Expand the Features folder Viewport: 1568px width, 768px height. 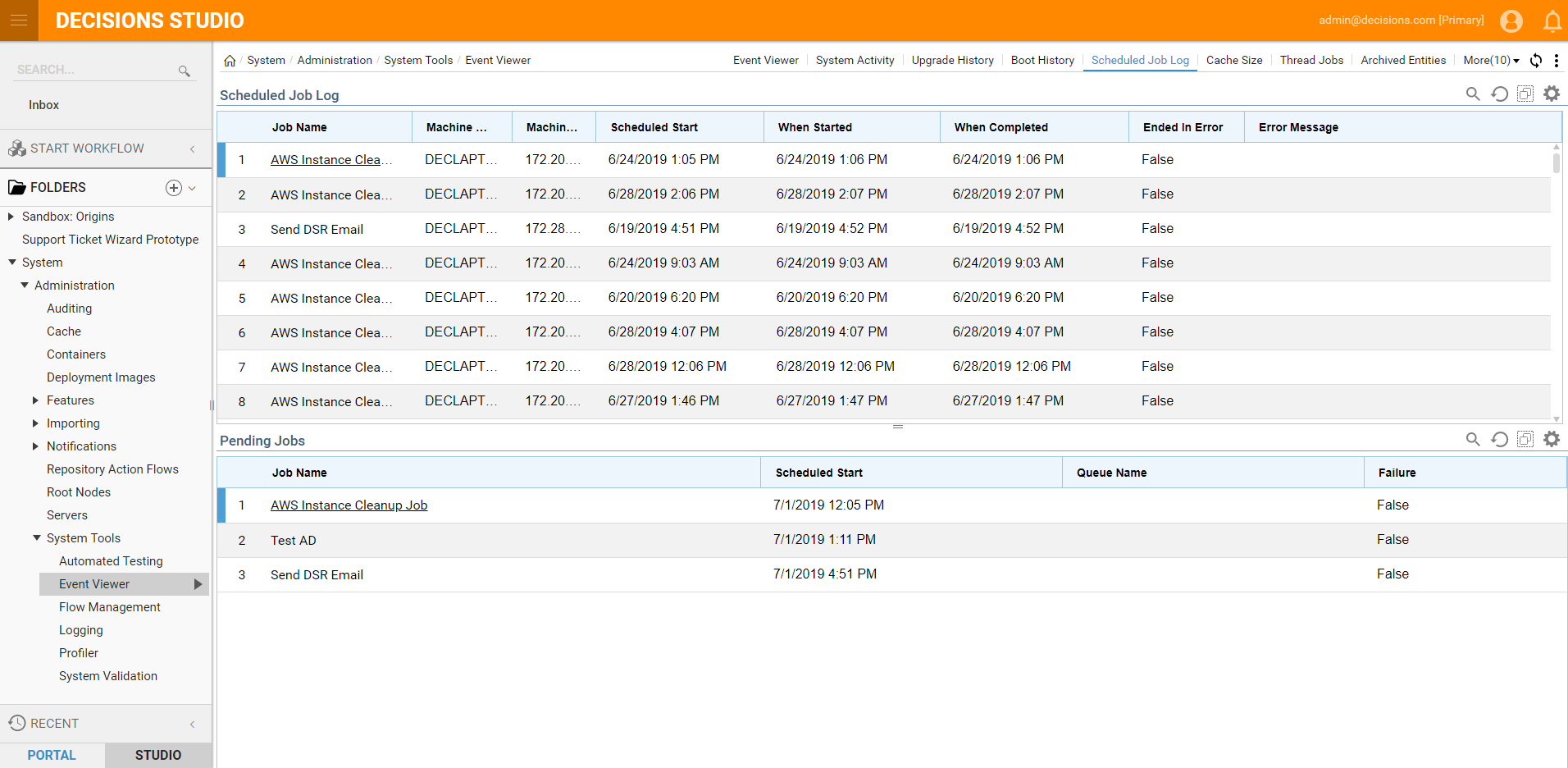coord(35,400)
